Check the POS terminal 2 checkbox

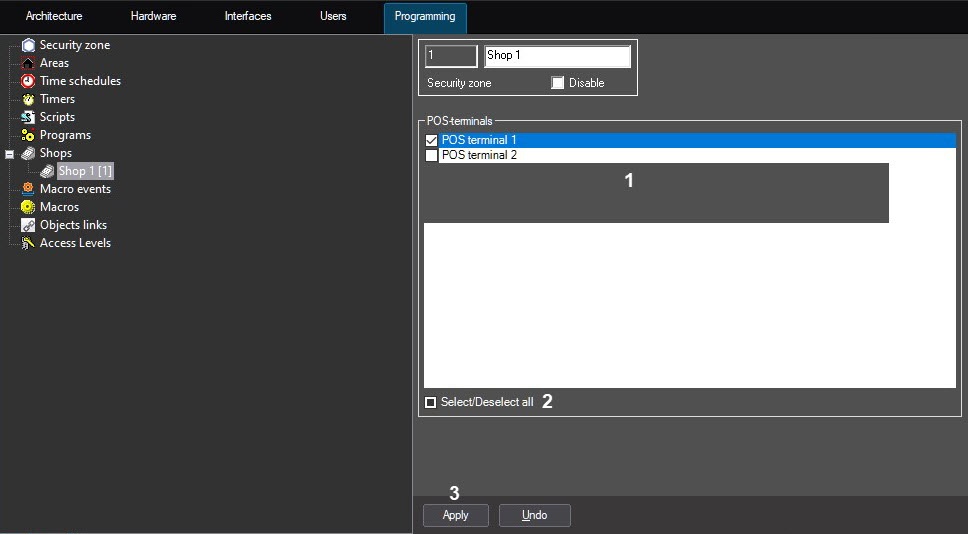pos(432,156)
